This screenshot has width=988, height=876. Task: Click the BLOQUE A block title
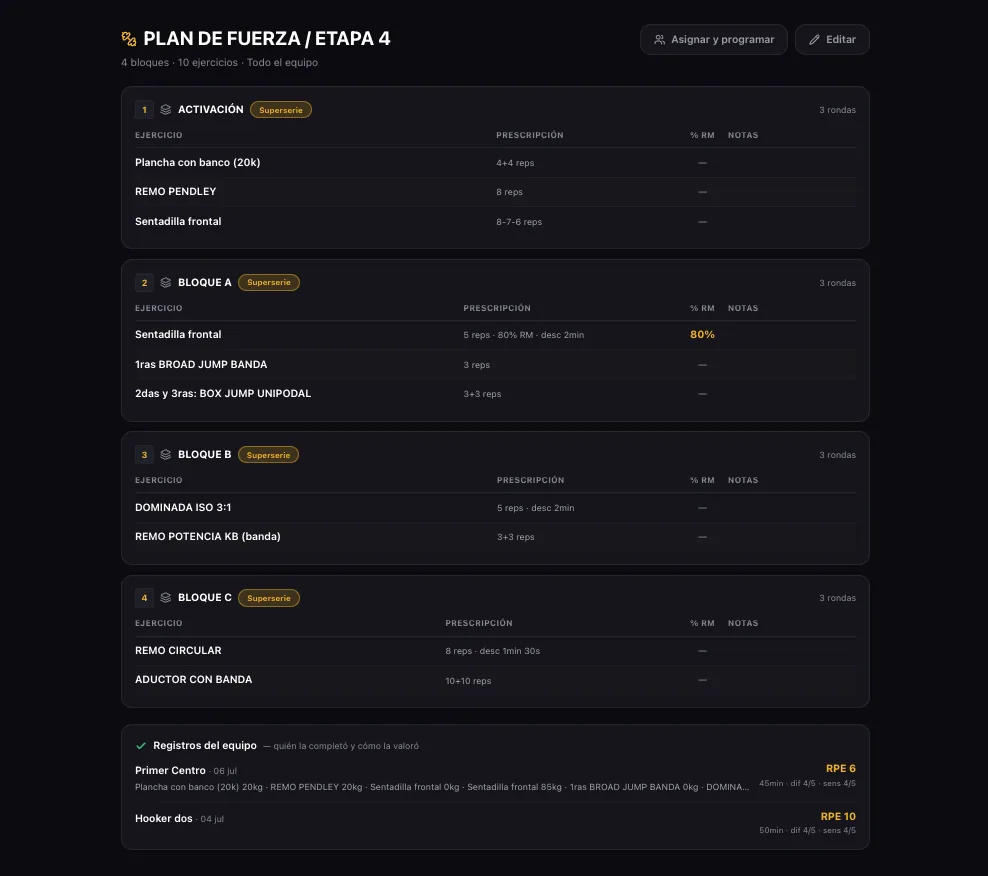205,282
